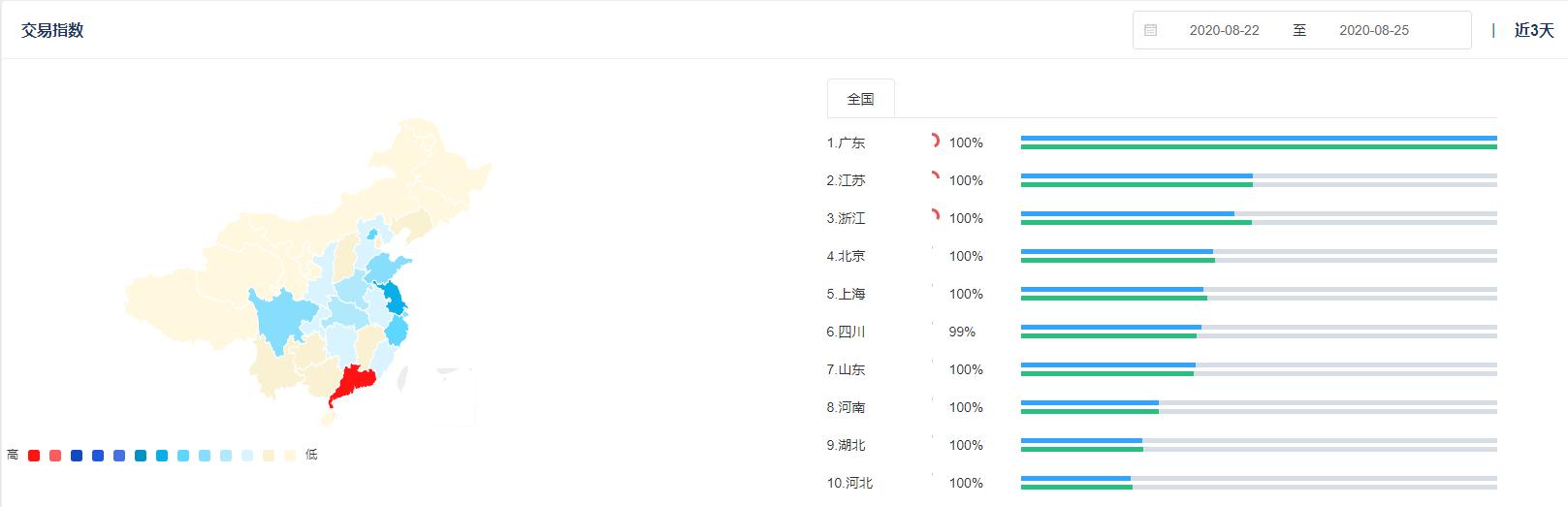Image resolution: width=1568 pixels, height=507 pixels.
Task: Select the dark blue Jiangsu province on map
Action: [x=392, y=296]
